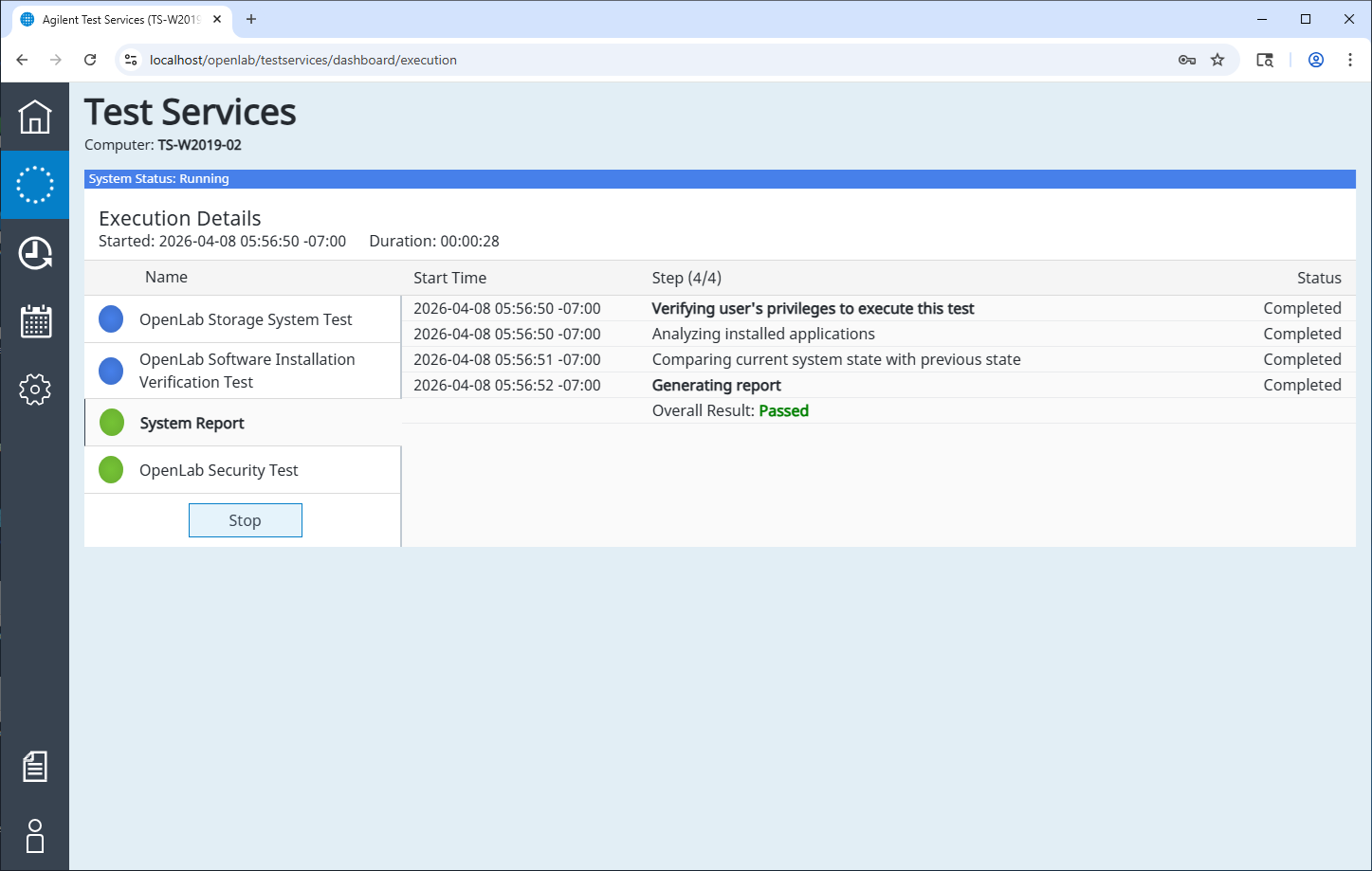Bookmark this page with the star icon
Viewport: 1372px width, 871px height.
(x=1217, y=60)
